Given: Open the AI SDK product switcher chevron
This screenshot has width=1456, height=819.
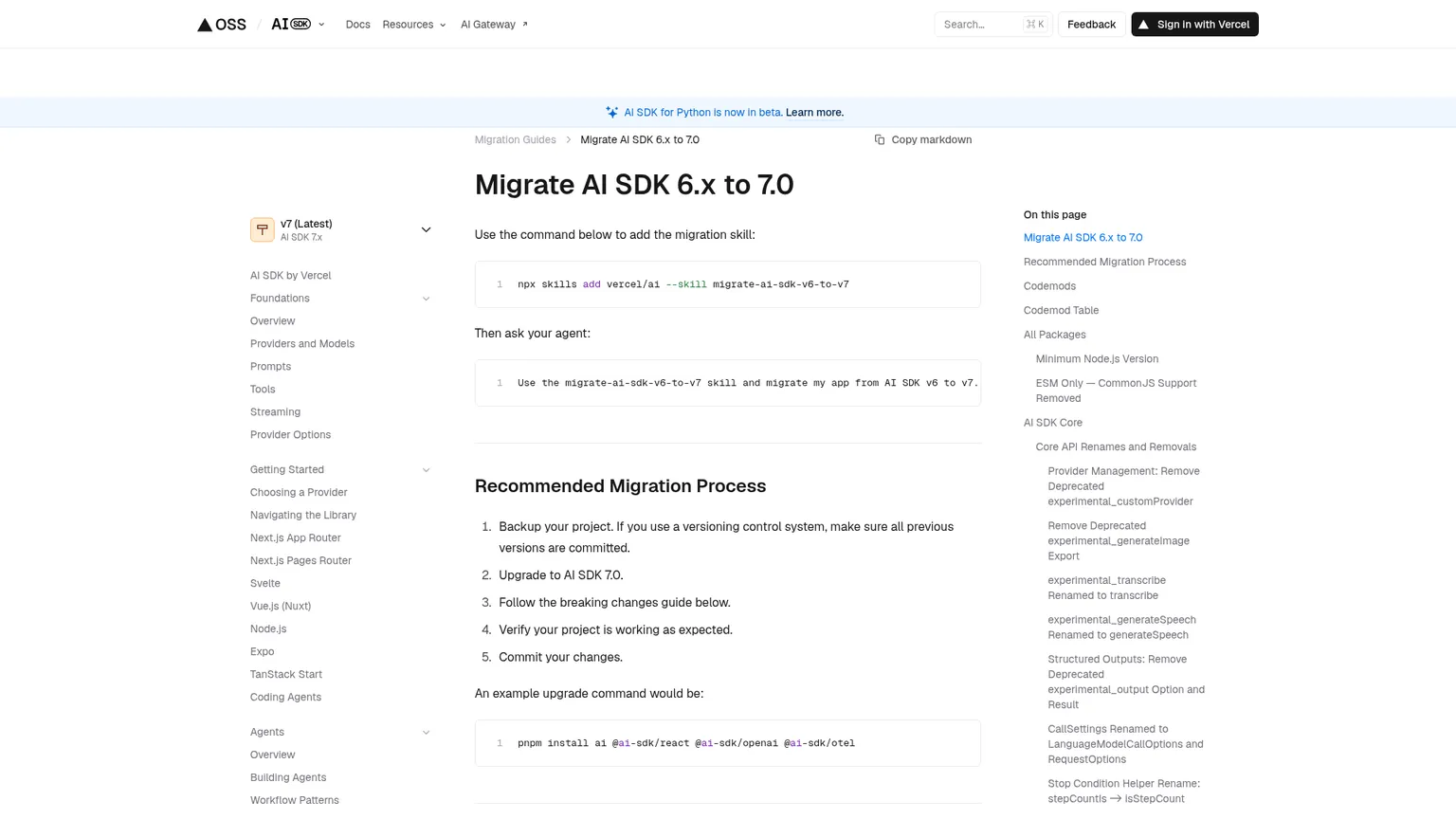Looking at the screenshot, I should point(321,25).
